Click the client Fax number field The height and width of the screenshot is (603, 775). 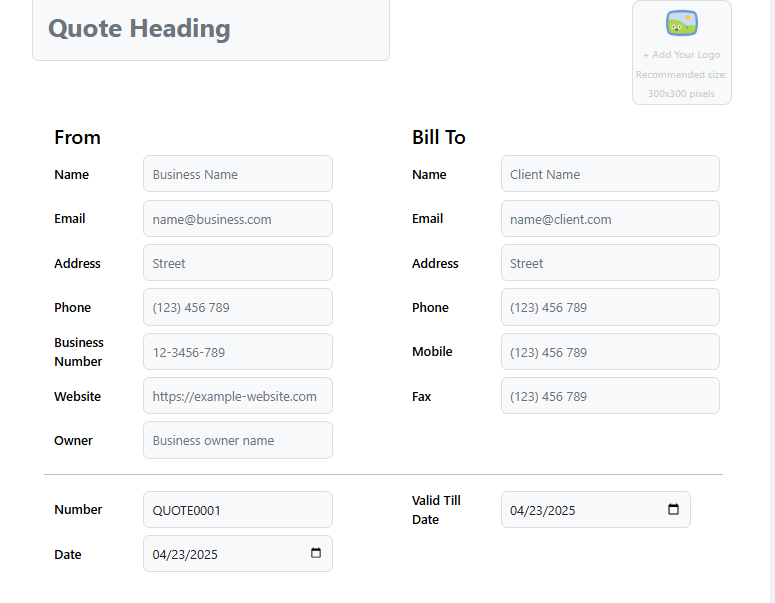pyautogui.click(x=609, y=396)
